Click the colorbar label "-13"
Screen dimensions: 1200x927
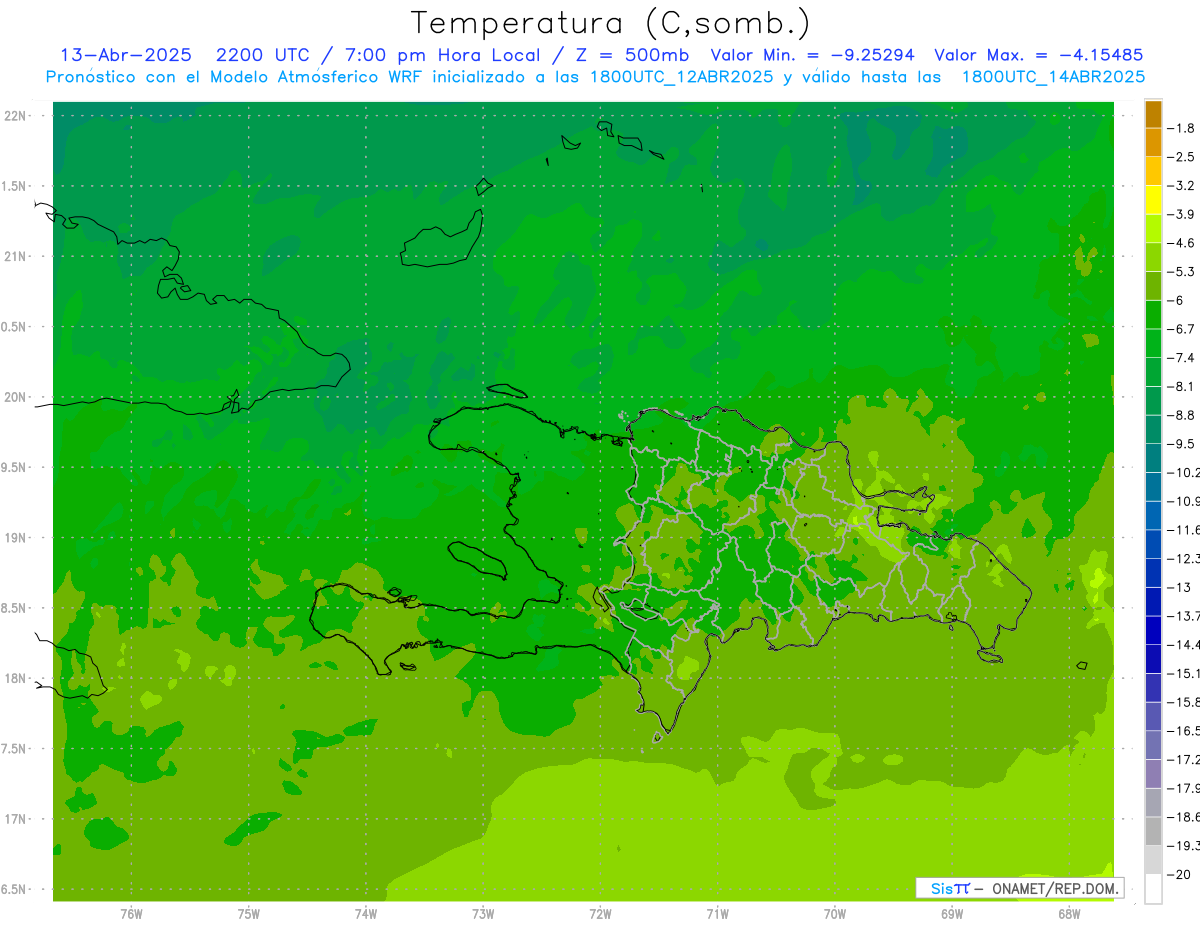pos(1180,587)
